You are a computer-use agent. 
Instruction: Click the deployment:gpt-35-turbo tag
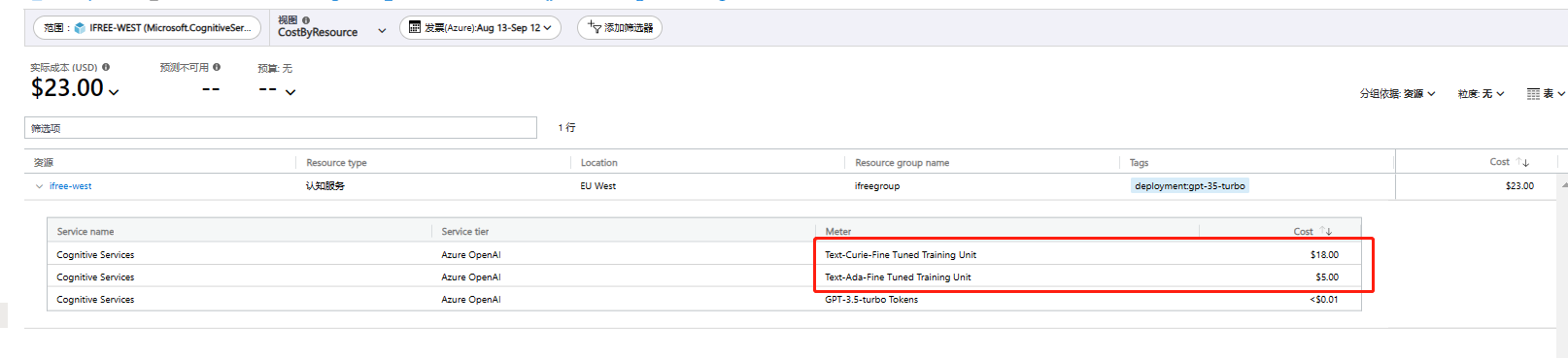[x=1189, y=186]
